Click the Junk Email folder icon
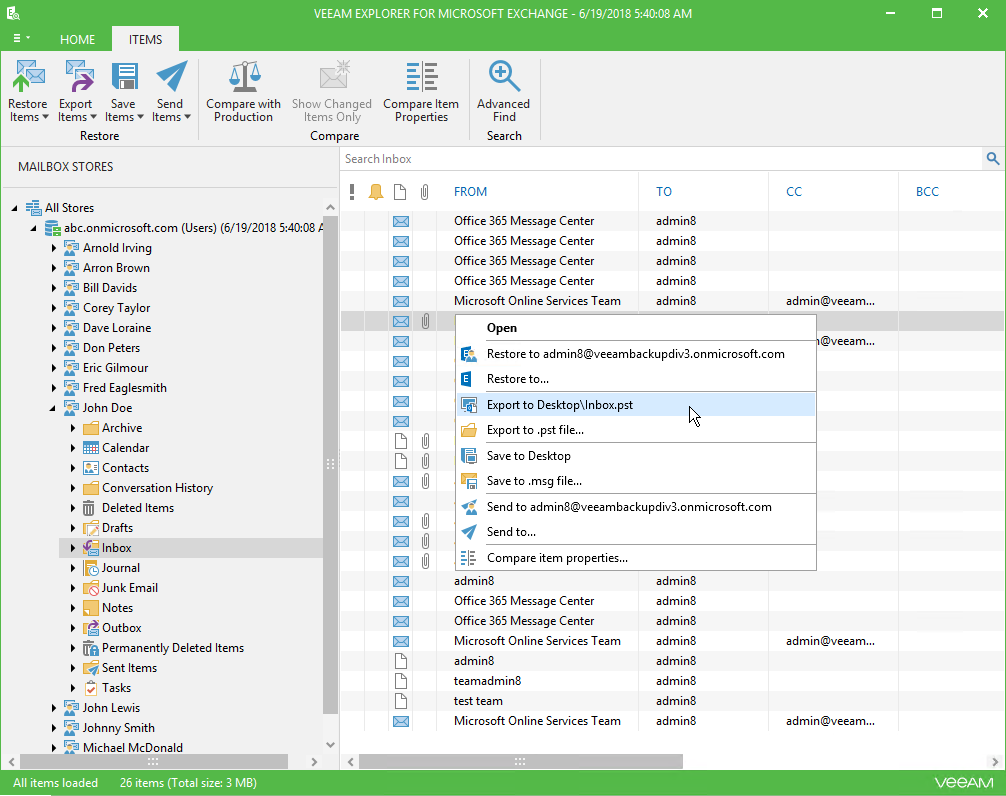The width and height of the screenshot is (1006, 796). pyautogui.click(x=90, y=588)
